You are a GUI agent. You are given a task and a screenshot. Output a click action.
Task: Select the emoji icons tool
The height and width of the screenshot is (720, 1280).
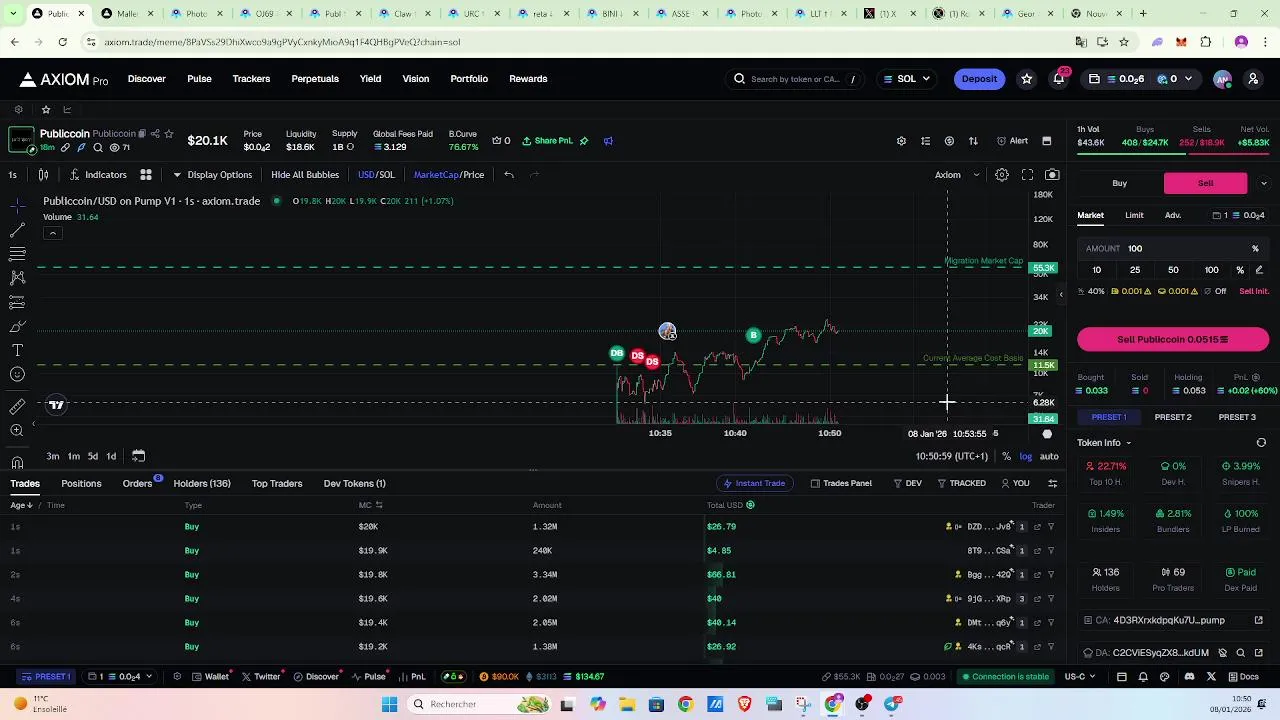click(x=17, y=374)
